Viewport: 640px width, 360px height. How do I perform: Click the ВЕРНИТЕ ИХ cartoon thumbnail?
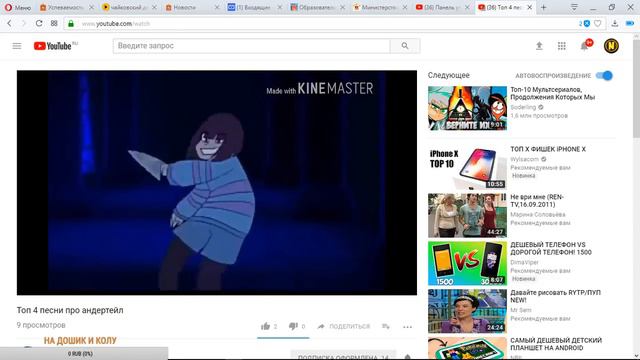click(x=467, y=108)
